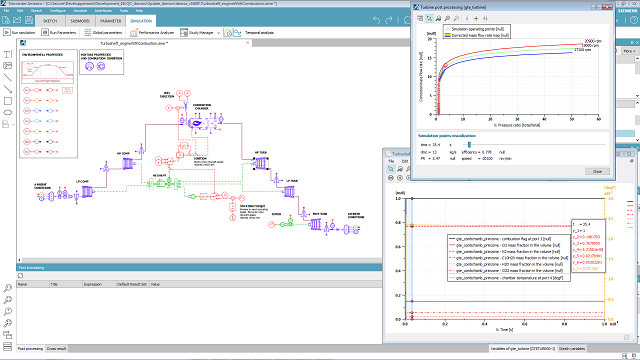Open the Sketch menu
The height and width of the screenshot is (360, 640).
pos(37,11)
